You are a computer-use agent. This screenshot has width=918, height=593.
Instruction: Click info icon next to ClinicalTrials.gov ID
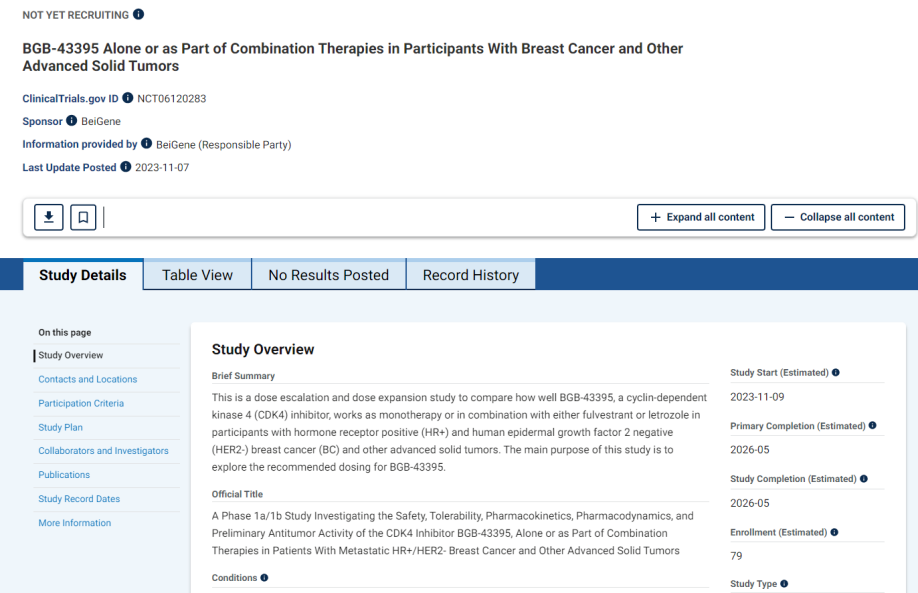click(x=128, y=98)
